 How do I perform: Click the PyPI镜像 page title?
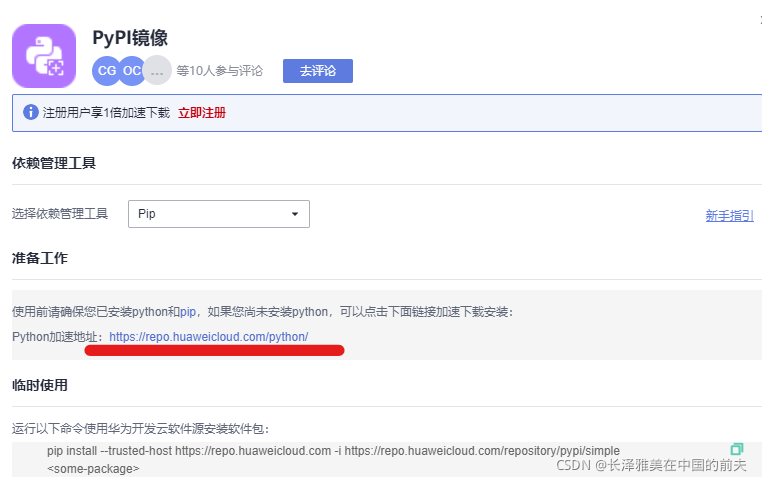130,38
